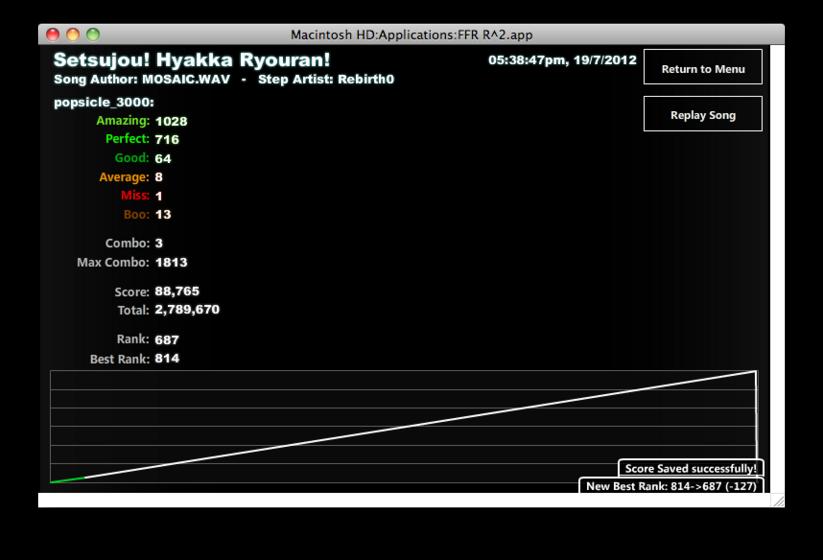Image resolution: width=823 pixels, height=560 pixels.
Task: Close the window with red button
Action: [x=52, y=35]
